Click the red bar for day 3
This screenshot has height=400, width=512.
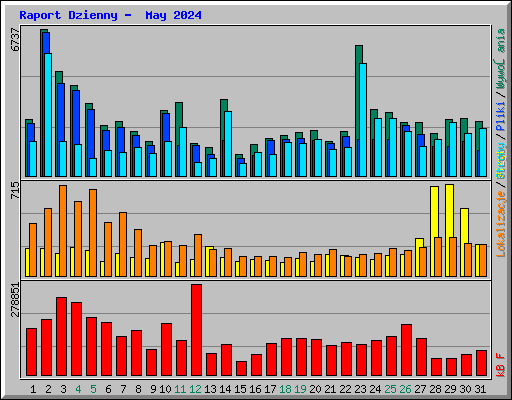tap(61, 337)
